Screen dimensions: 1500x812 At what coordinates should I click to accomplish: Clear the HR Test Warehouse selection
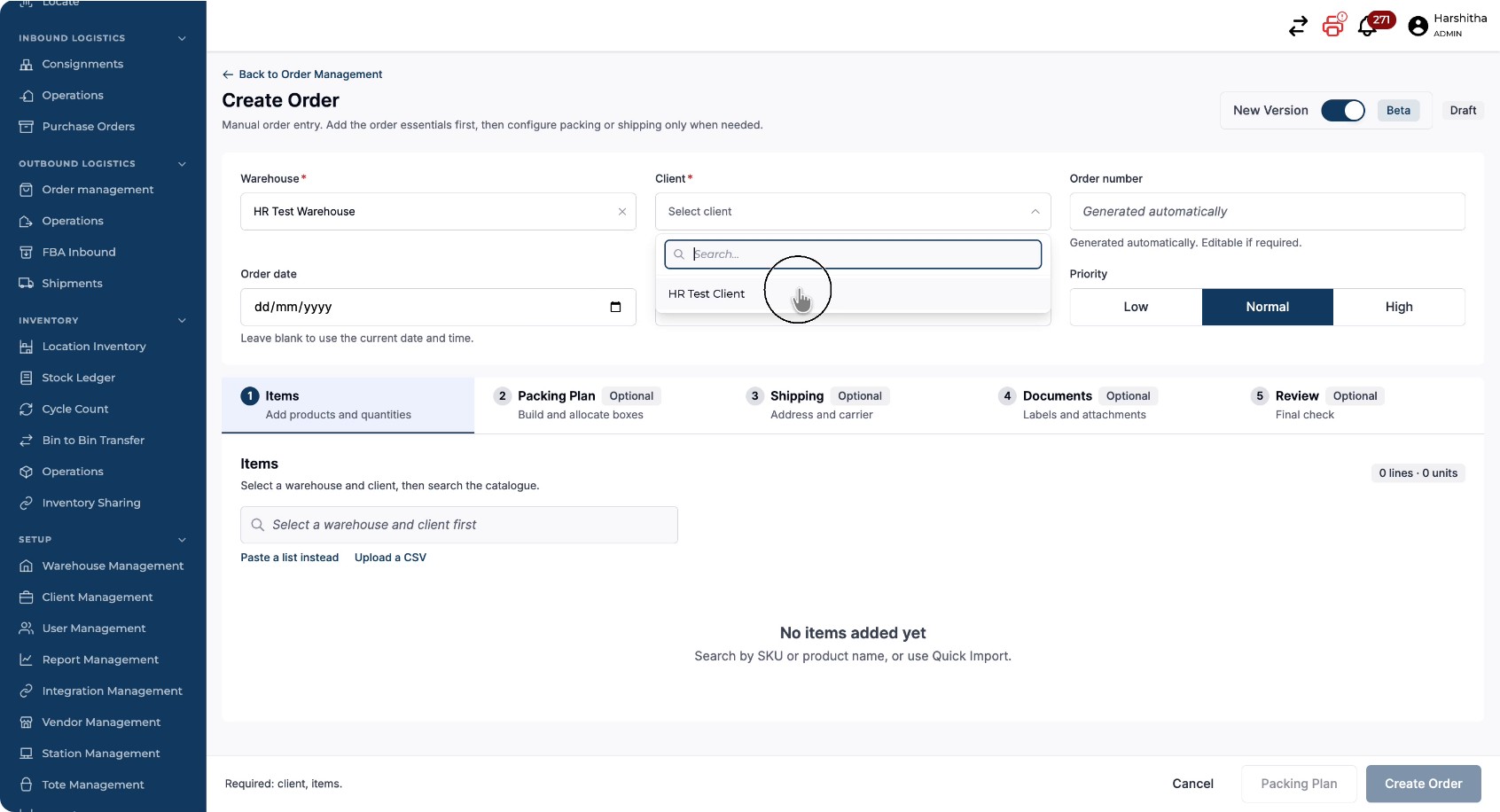tap(622, 212)
